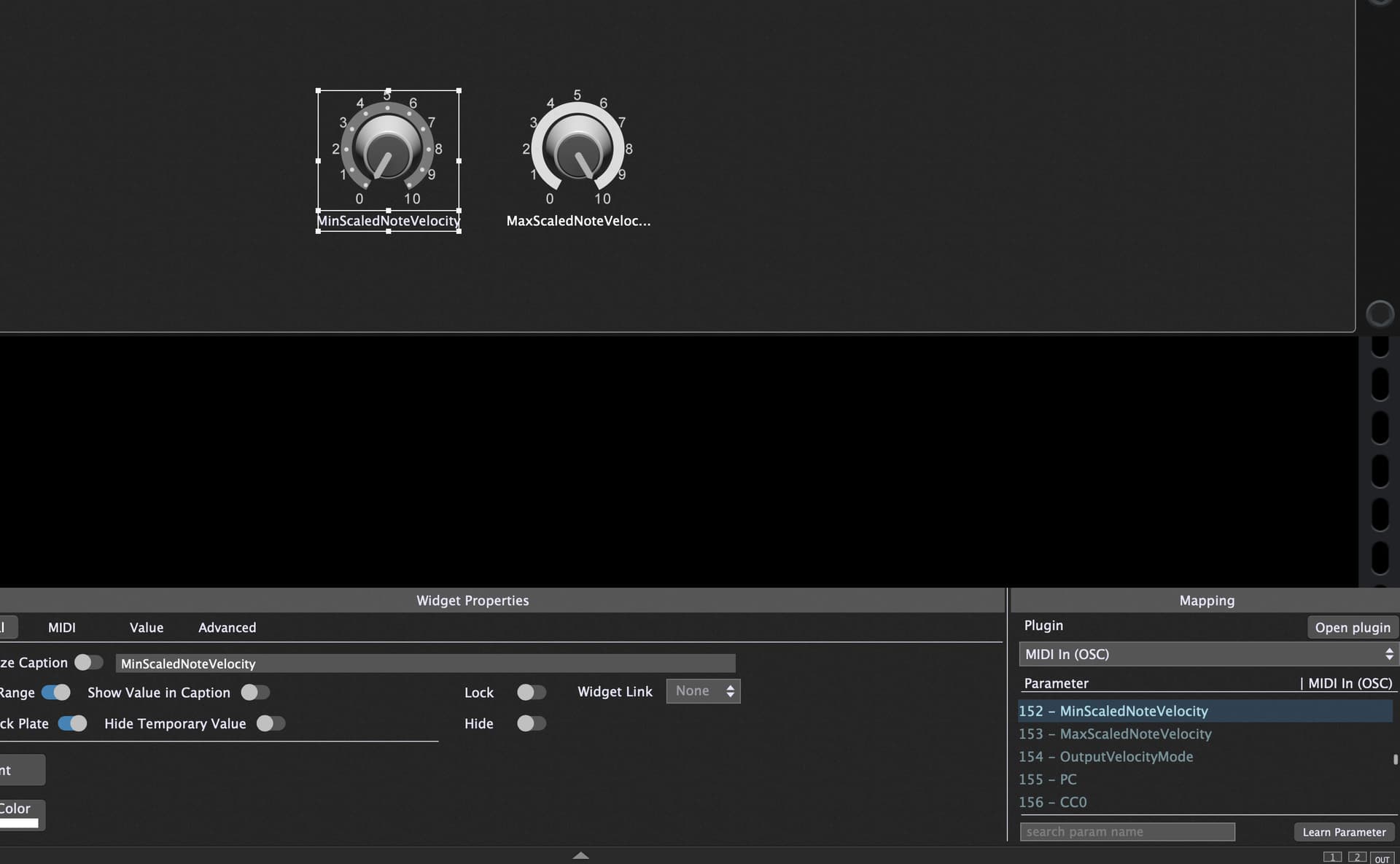Click the Learn Parameter button

(x=1344, y=832)
